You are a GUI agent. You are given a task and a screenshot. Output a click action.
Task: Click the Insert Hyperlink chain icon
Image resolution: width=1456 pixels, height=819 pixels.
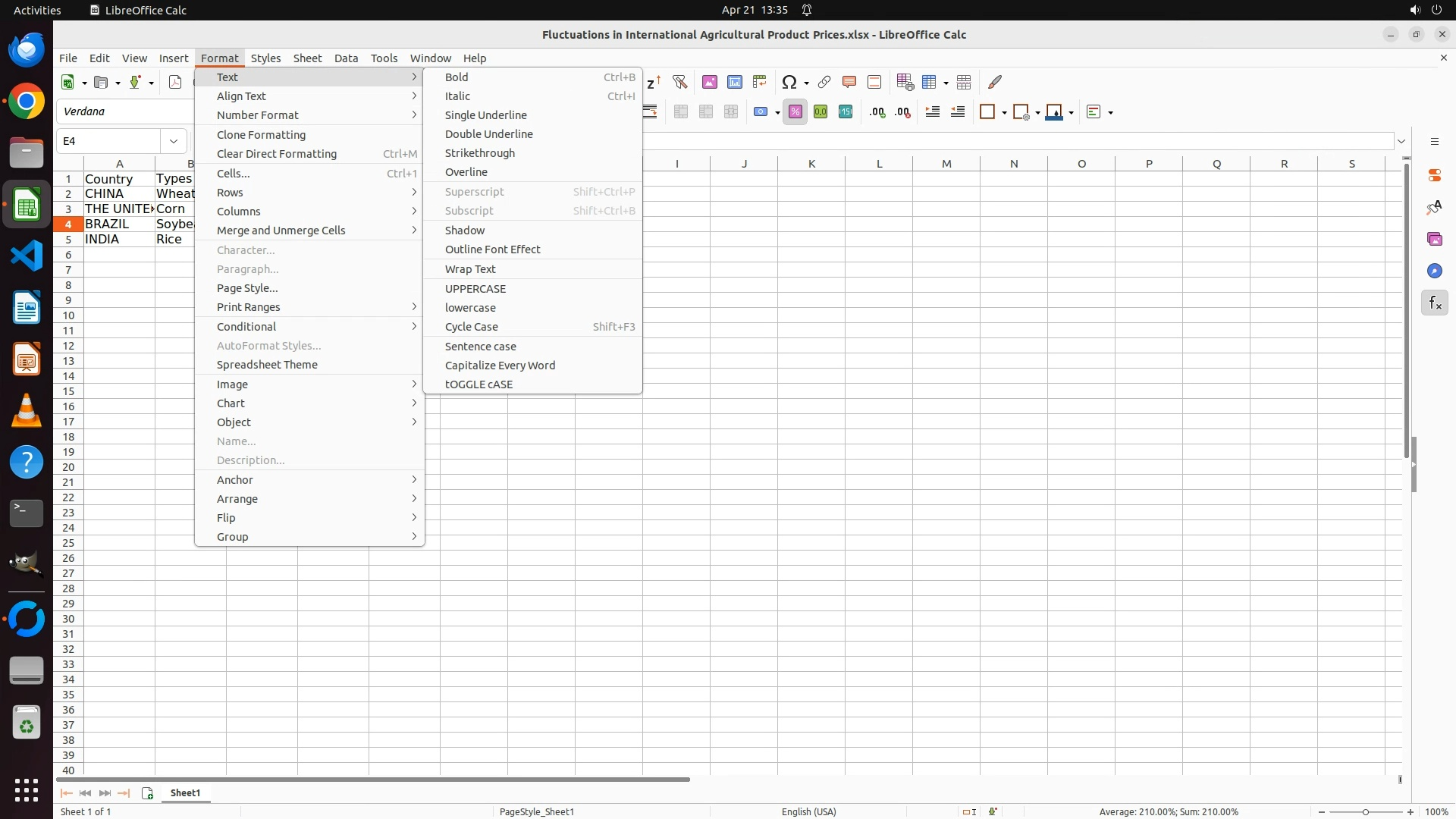(824, 82)
